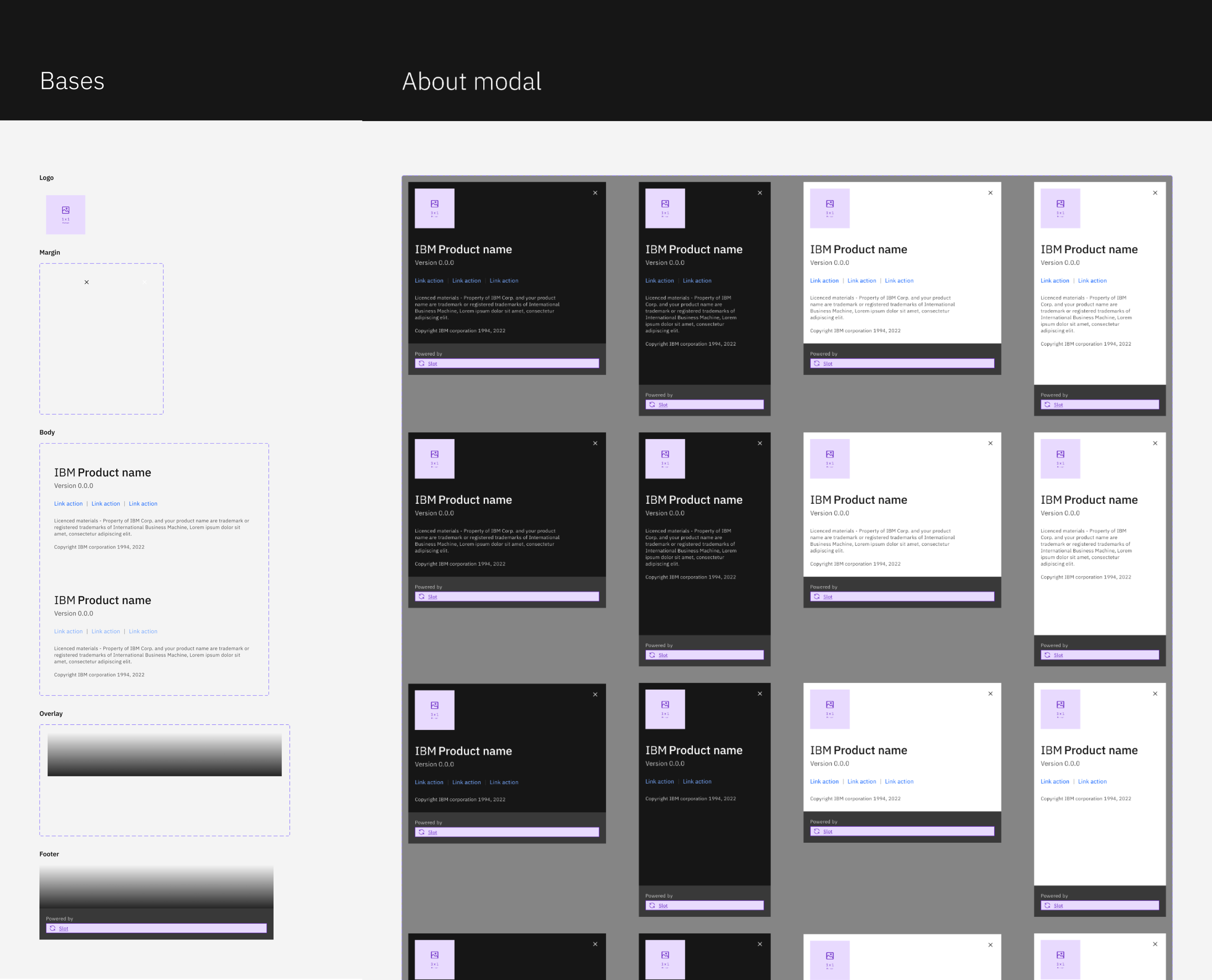Close the dark narrow copyright-only modal with links
Screen dimensions: 1212x980
point(760,694)
